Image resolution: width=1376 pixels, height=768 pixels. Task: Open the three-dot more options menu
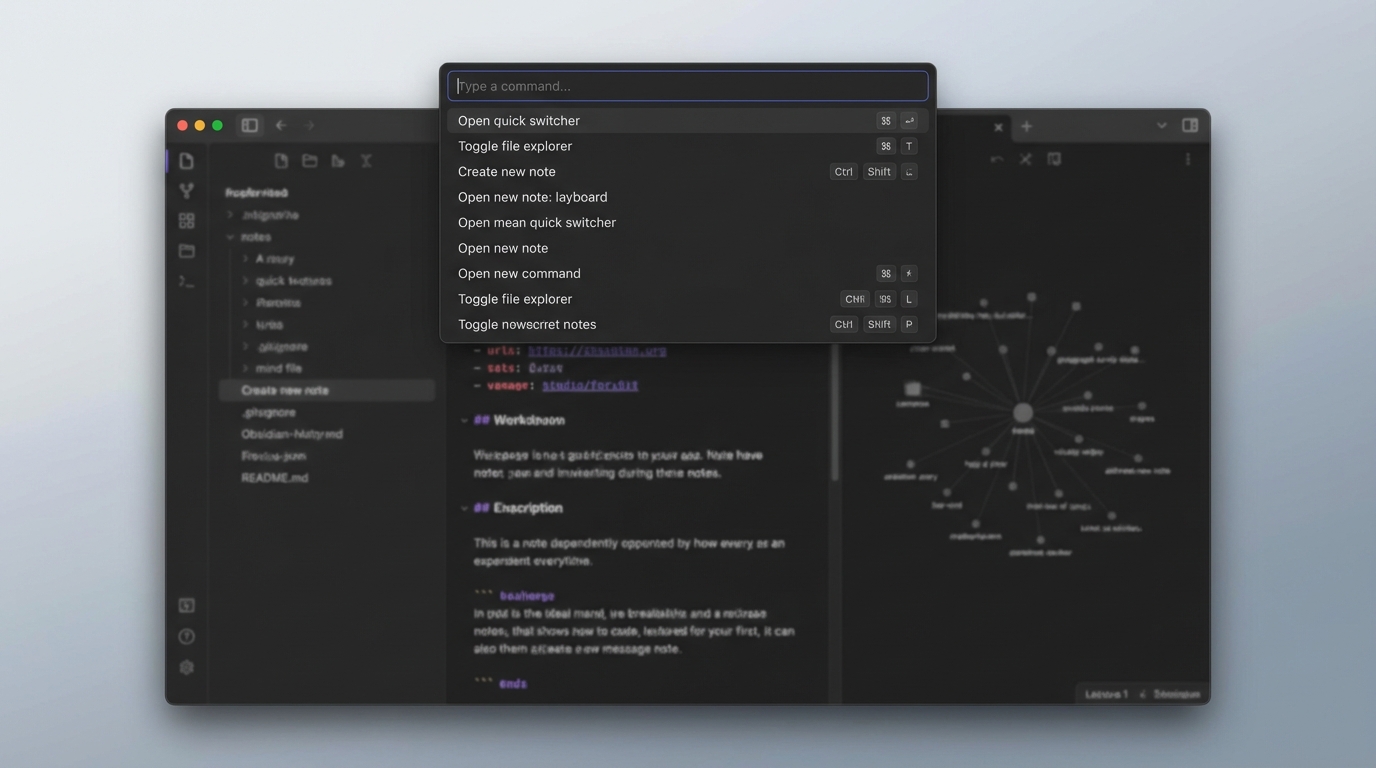pos(1187,160)
